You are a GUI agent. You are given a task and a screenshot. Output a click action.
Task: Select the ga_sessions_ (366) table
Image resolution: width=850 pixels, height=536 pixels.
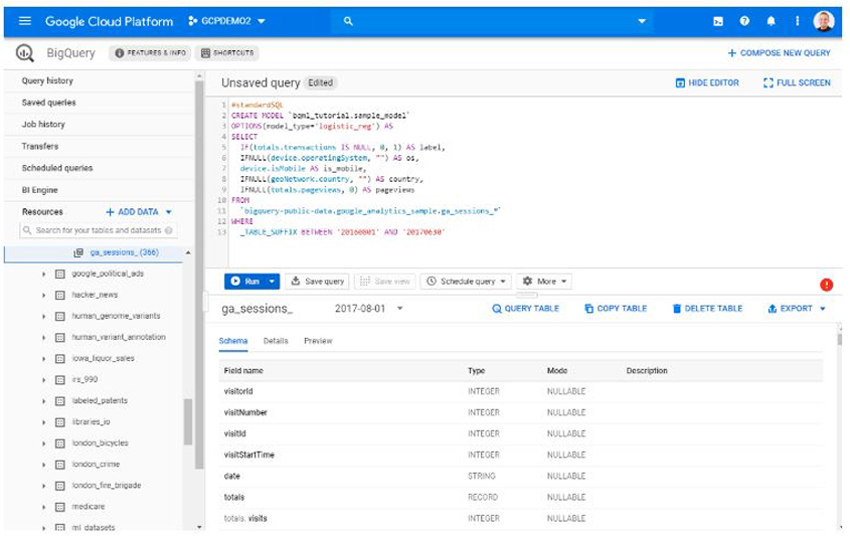(124, 253)
